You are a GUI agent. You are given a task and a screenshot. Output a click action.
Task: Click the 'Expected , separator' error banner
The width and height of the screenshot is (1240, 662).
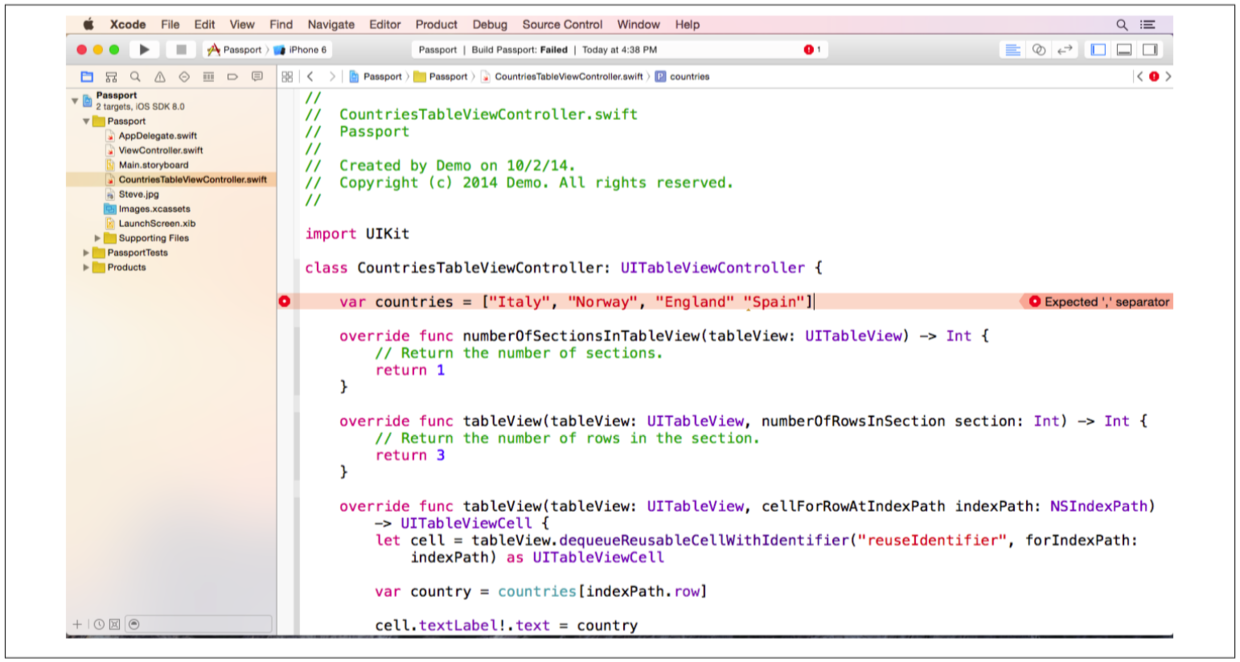(1098, 301)
